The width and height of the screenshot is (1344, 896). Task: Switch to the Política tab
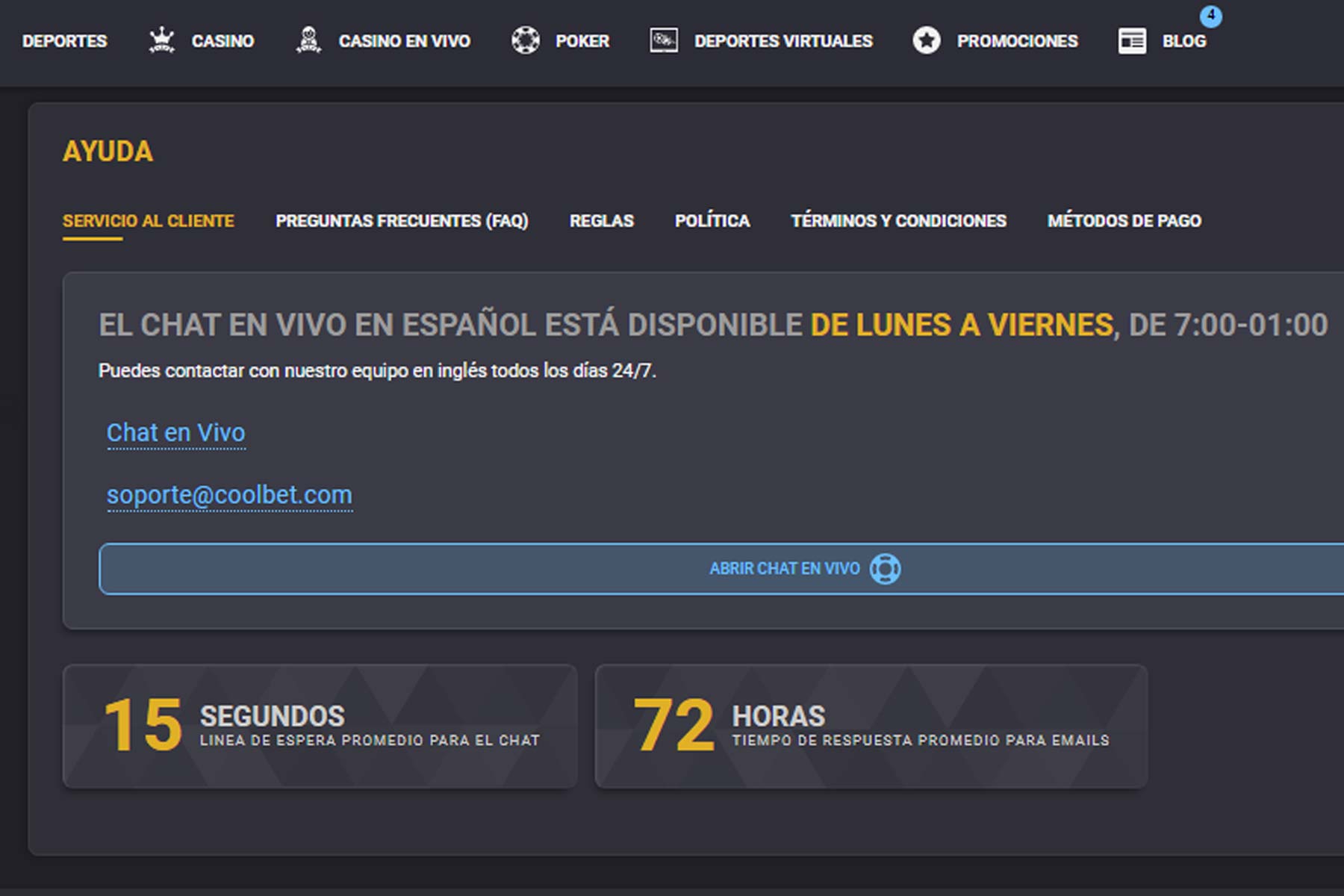(x=712, y=221)
